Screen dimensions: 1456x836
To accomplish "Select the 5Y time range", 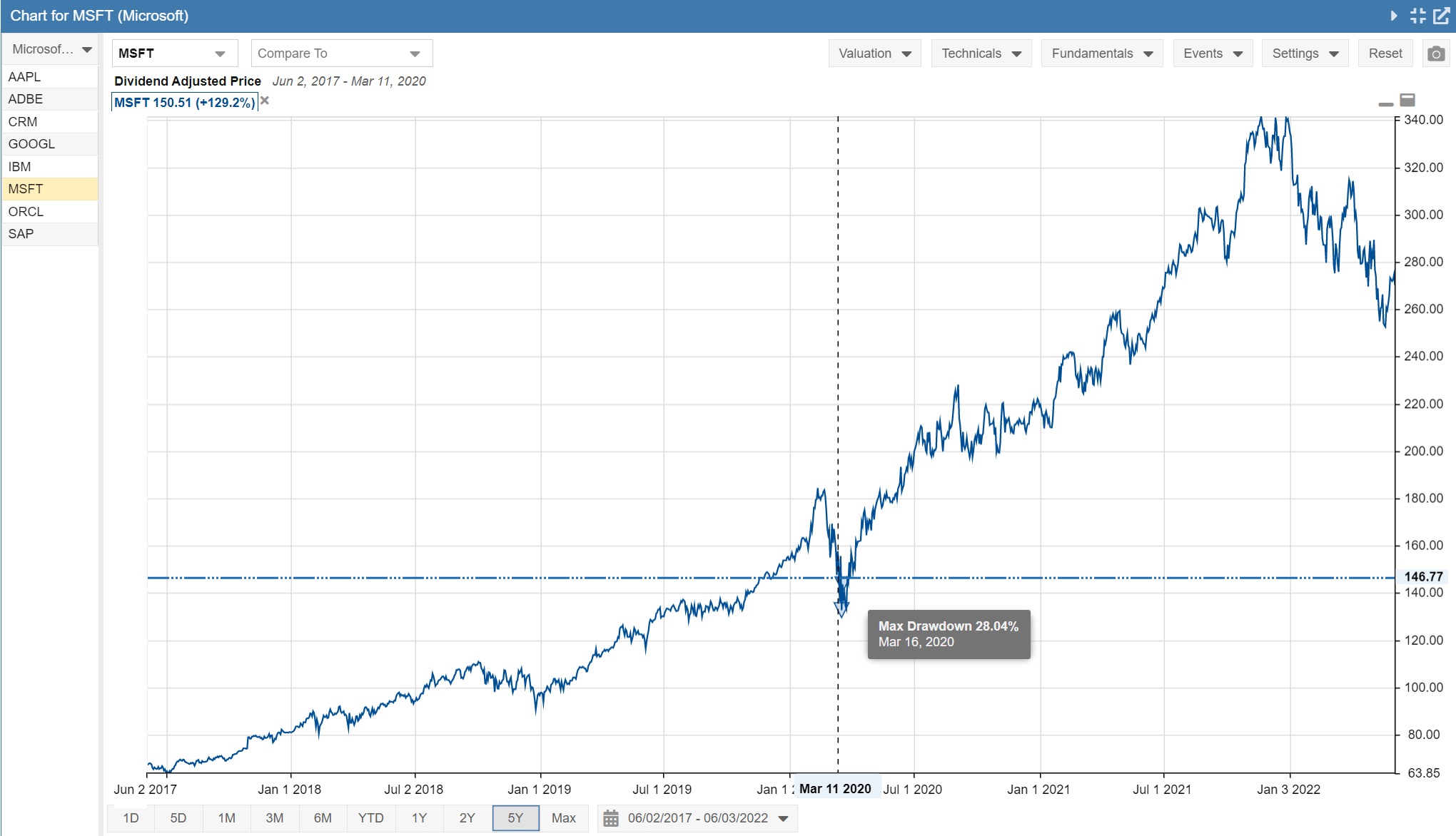I will [515, 818].
